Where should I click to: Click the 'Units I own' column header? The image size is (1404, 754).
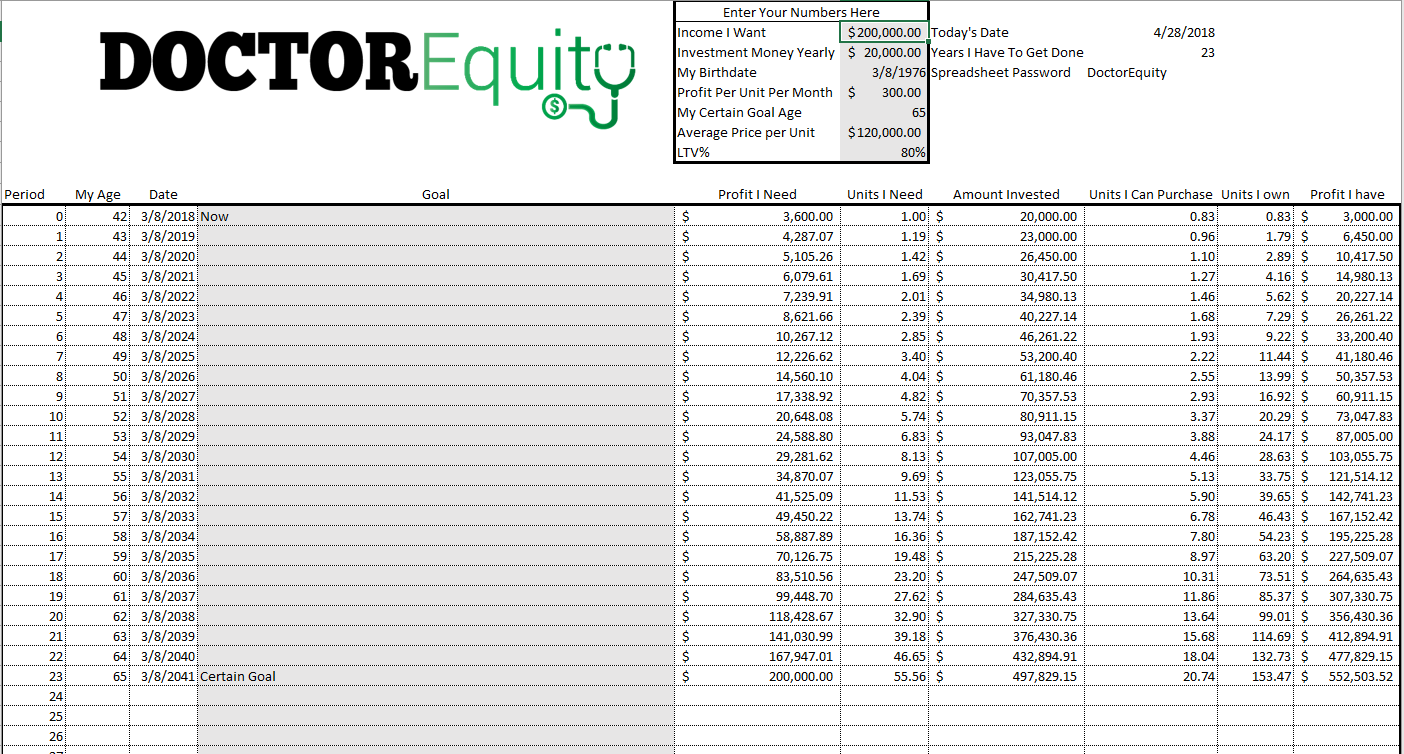point(1256,194)
